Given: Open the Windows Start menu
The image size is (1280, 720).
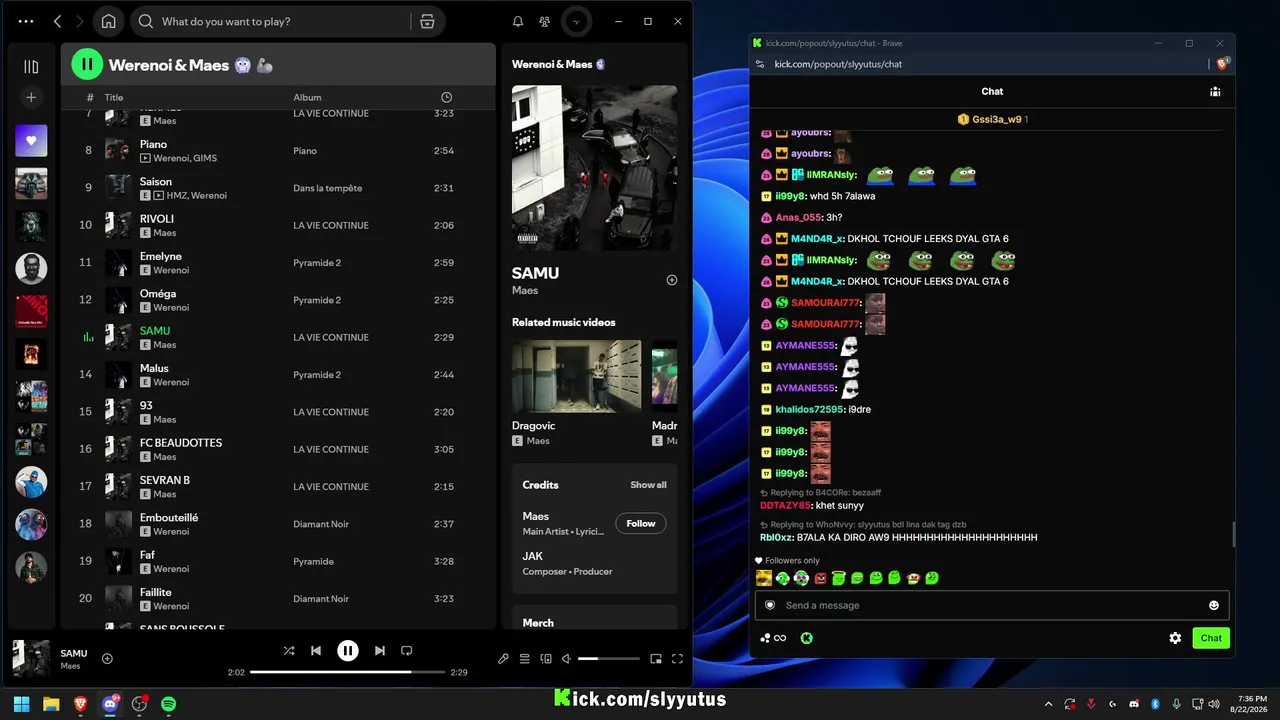Looking at the screenshot, I should pos(22,704).
